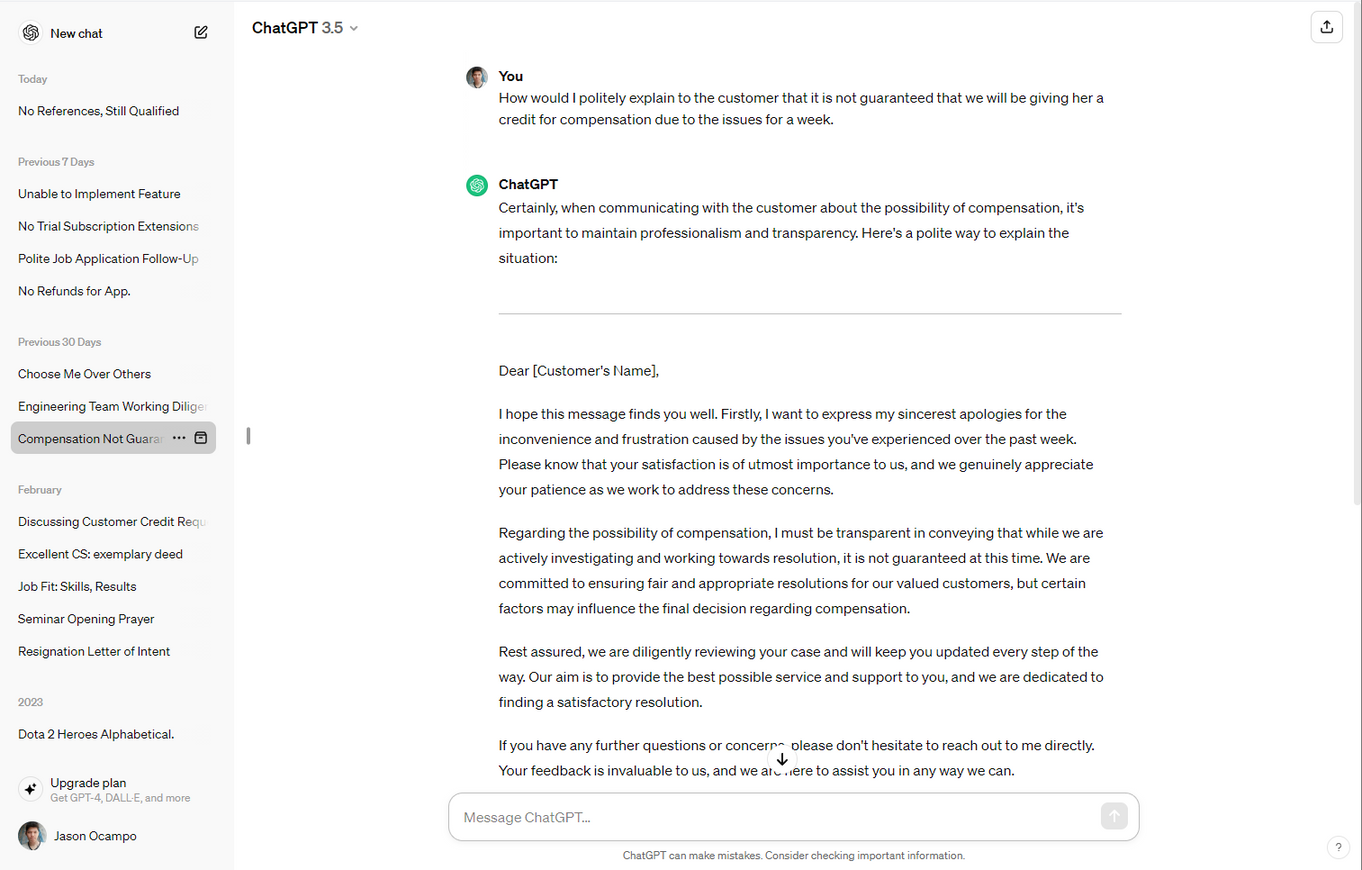Click the new chat compose icon
Screen dimensions: 1362x870
pos(201,33)
